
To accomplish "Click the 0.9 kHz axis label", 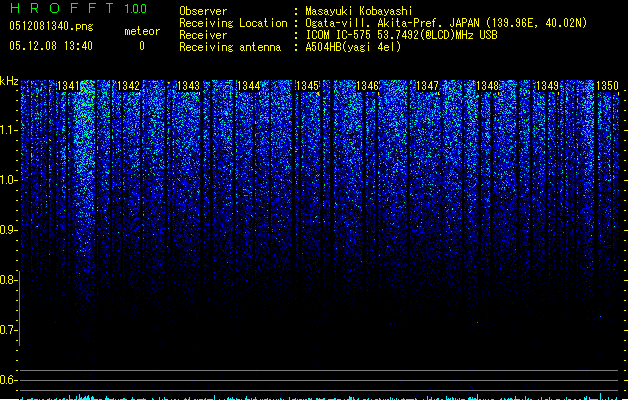I will pyautogui.click(x=8, y=230).
